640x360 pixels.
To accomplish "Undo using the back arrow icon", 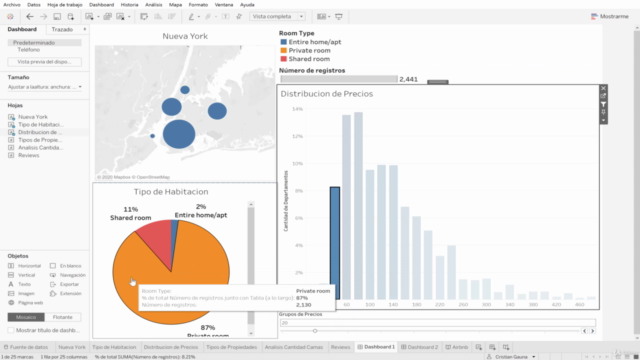I will click(x=29, y=17).
